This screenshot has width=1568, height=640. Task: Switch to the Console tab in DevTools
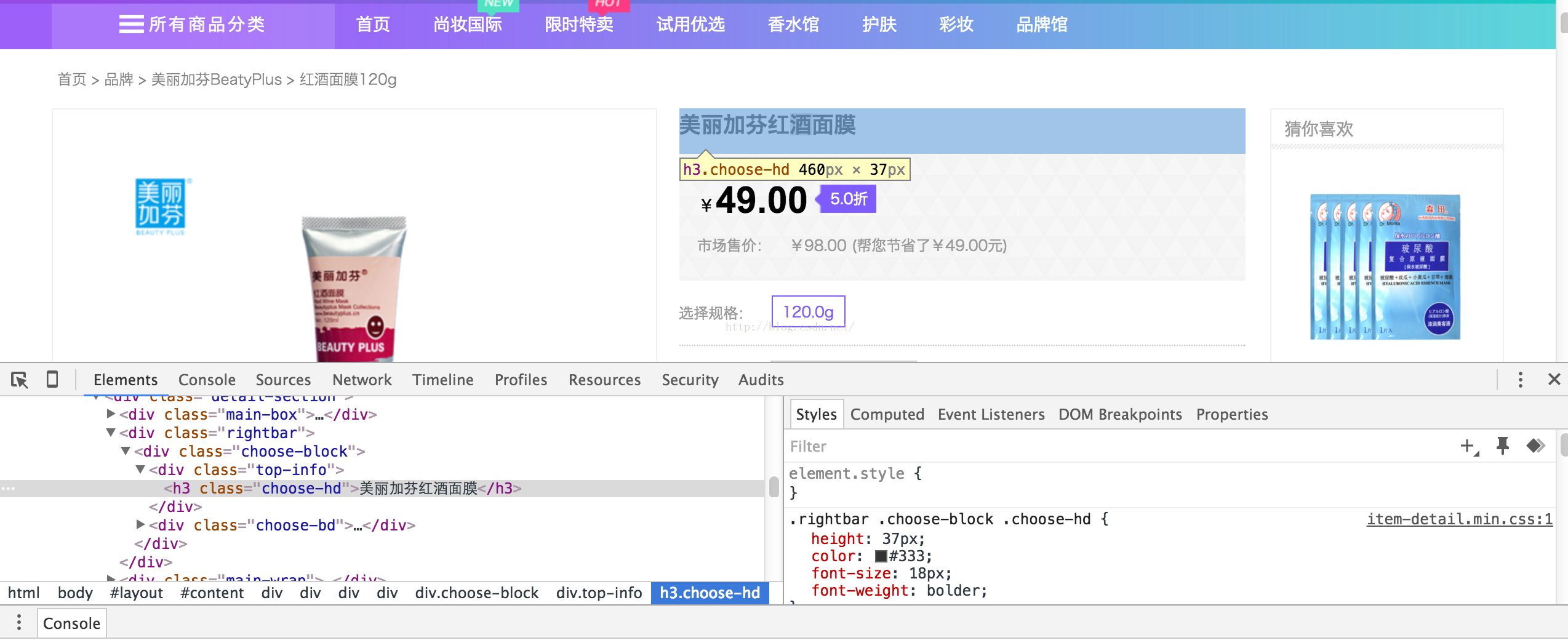(x=207, y=380)
